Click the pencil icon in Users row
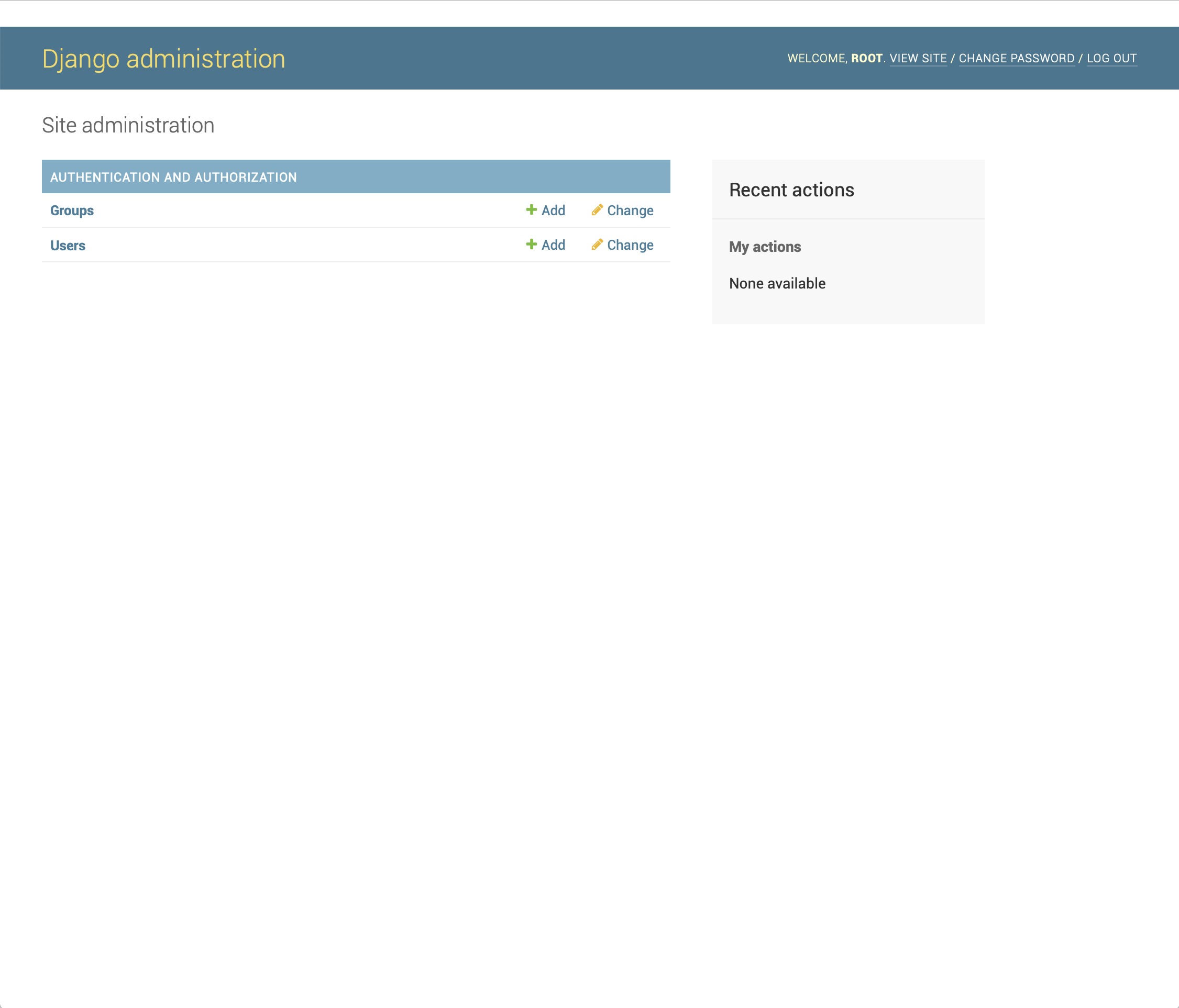The image size is (1179, 1008). point(597,245)
